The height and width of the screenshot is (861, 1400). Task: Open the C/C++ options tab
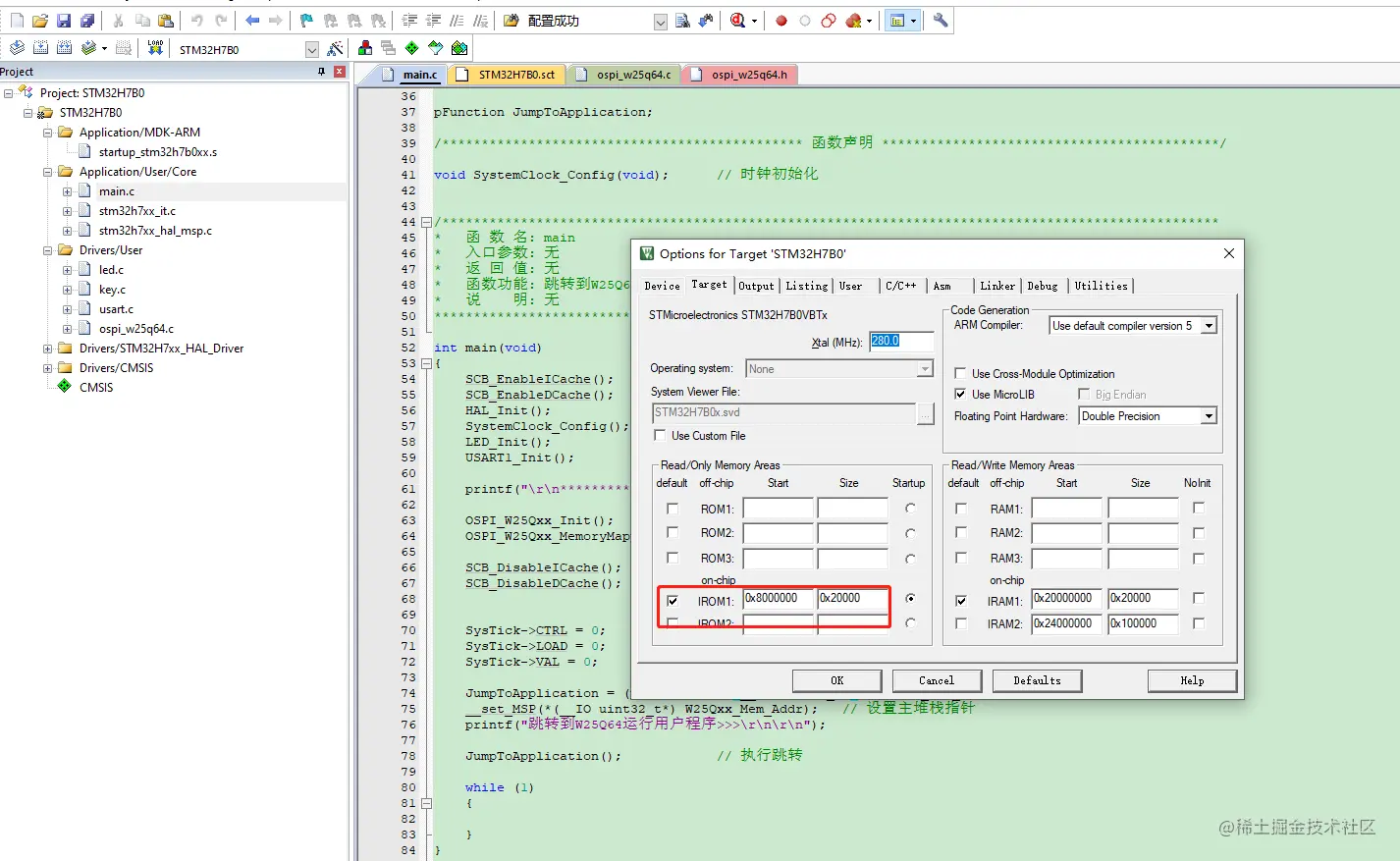900,286
